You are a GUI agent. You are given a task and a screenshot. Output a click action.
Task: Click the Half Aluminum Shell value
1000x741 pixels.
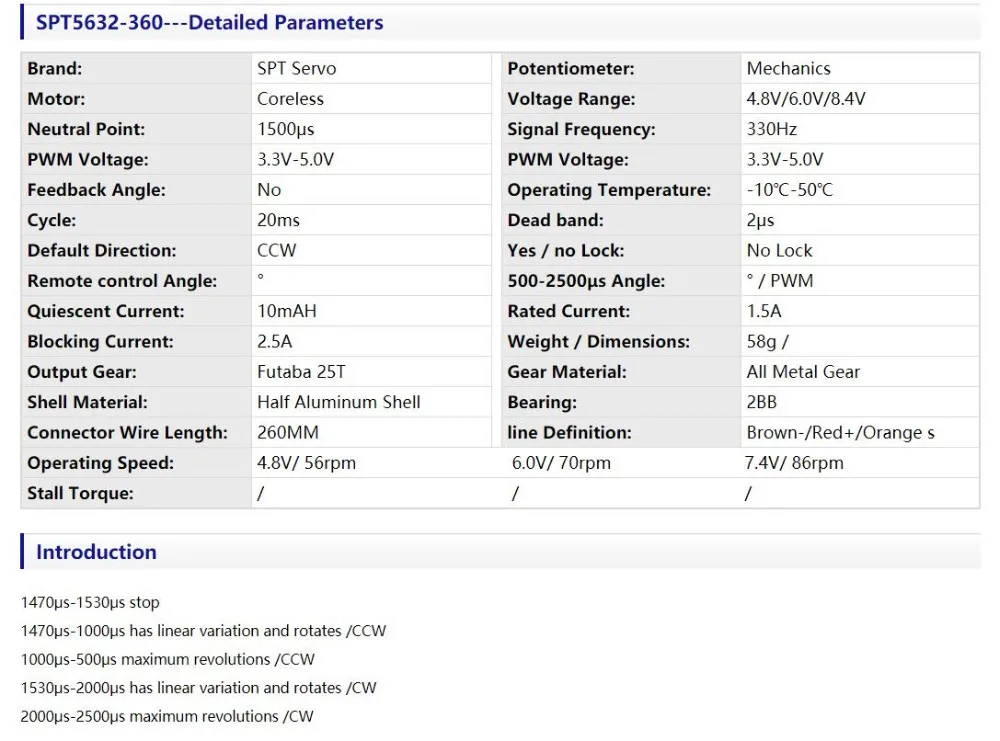pos(339,402)
